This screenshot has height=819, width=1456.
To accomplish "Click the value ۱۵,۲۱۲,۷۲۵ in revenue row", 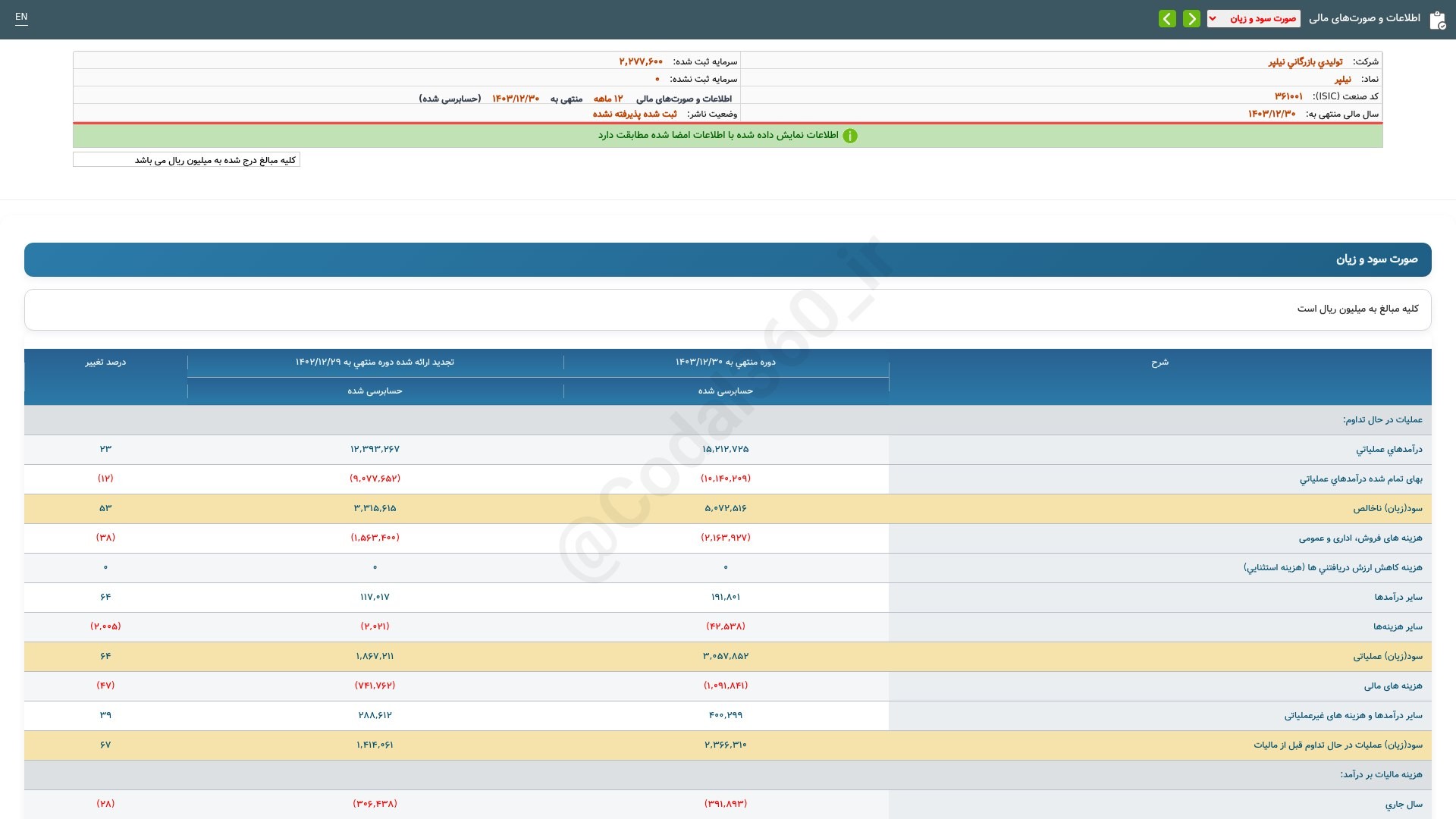I will 726,449.
